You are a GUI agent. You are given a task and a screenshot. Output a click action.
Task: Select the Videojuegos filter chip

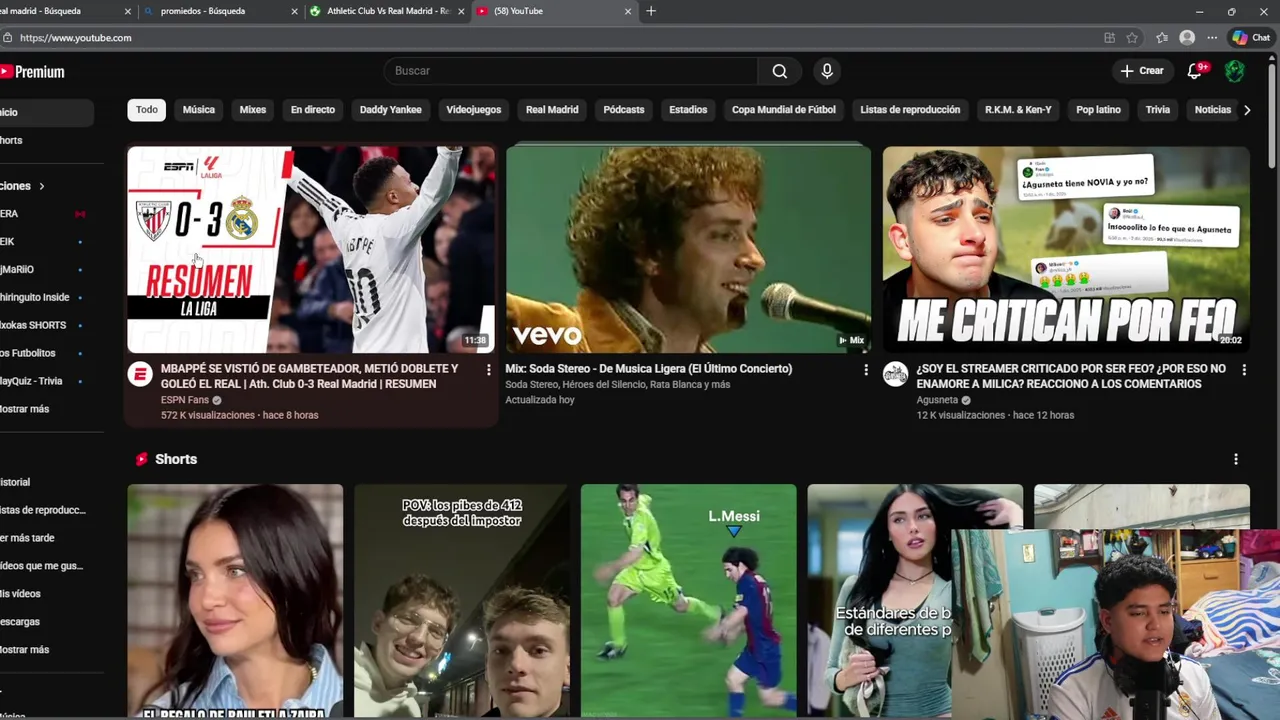pyautogui.click(x=474, y=110)
